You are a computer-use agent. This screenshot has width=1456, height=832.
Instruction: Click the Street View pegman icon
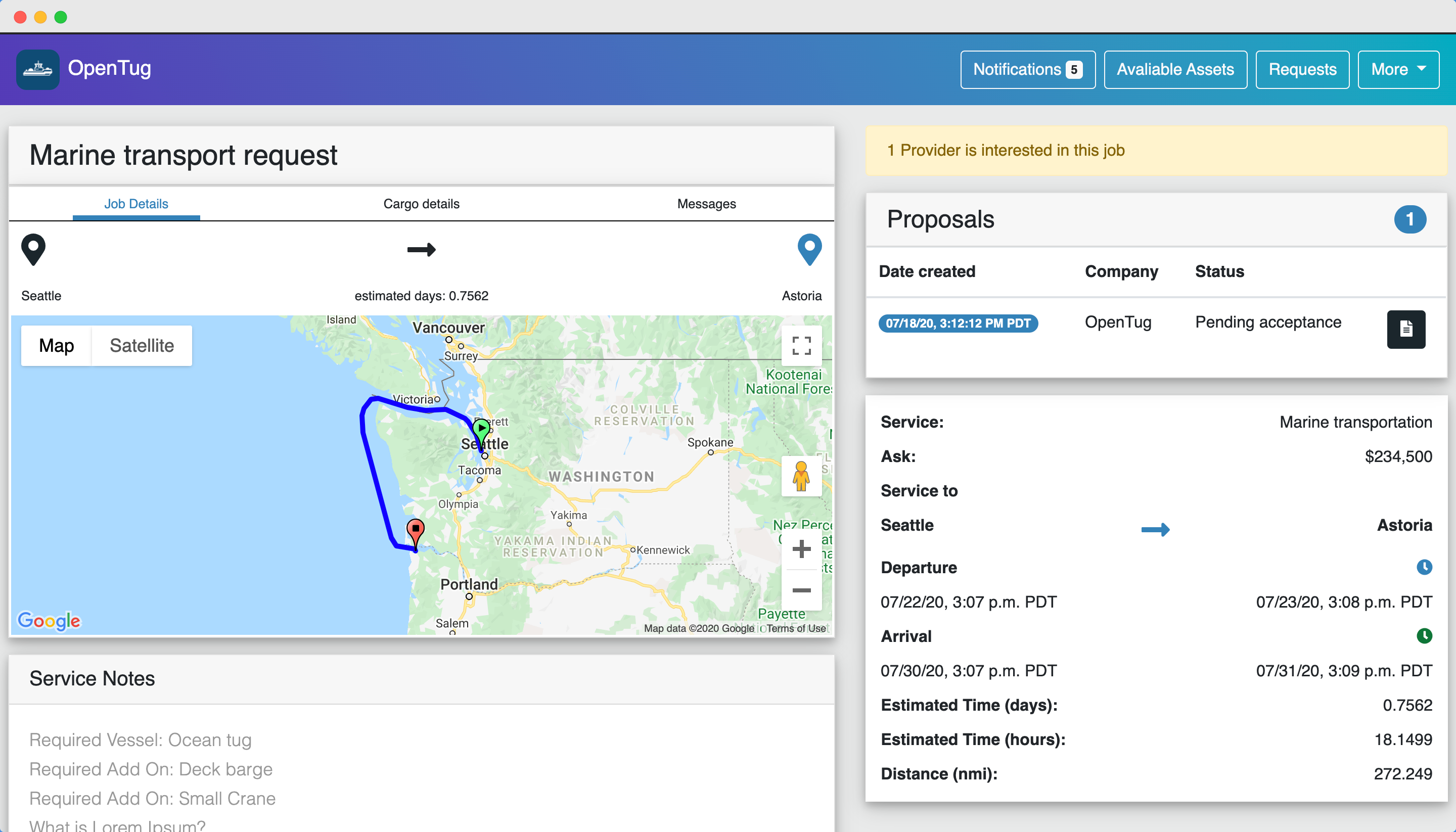(801, 476)
